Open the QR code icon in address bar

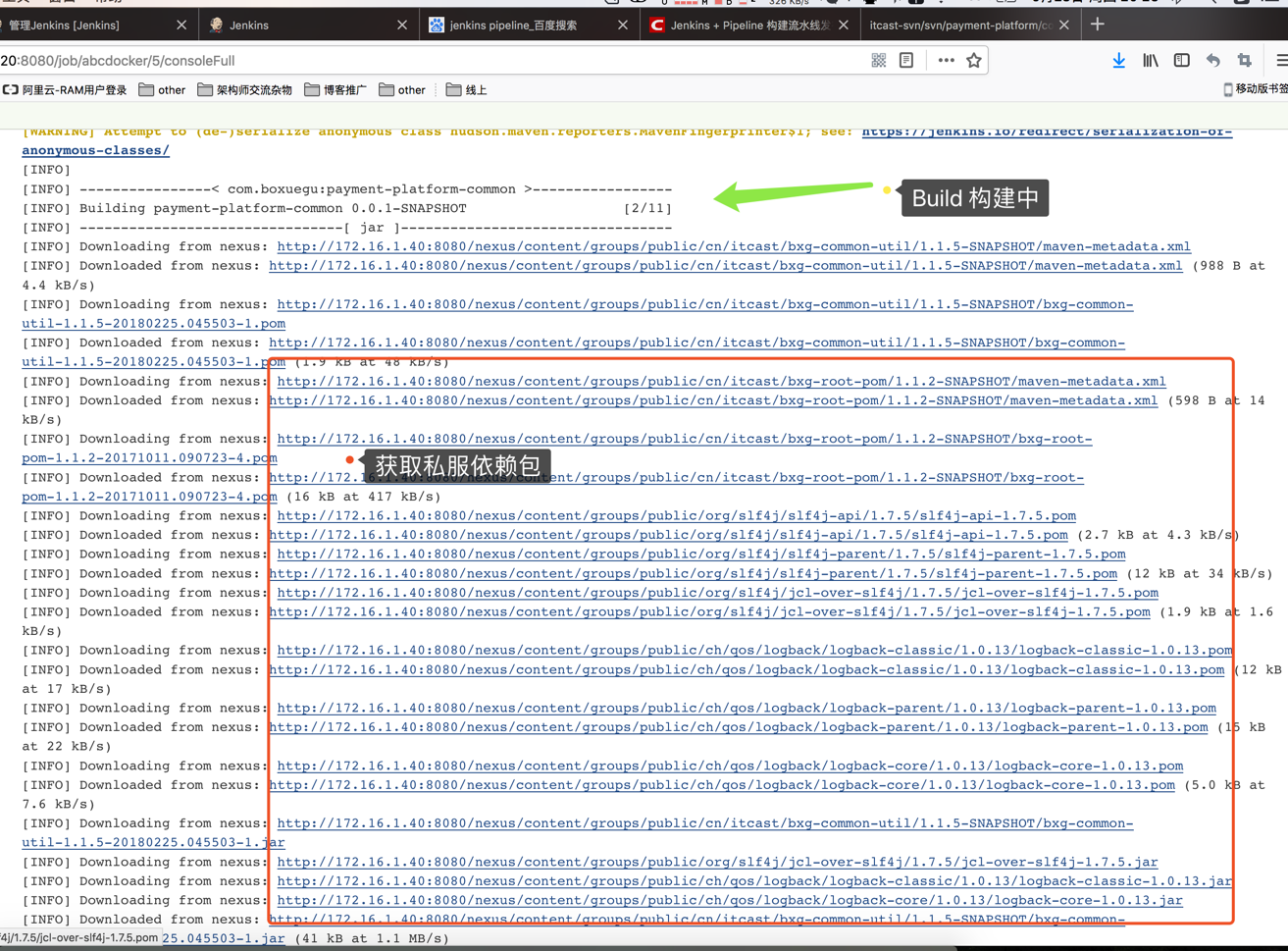click(879, 61)
